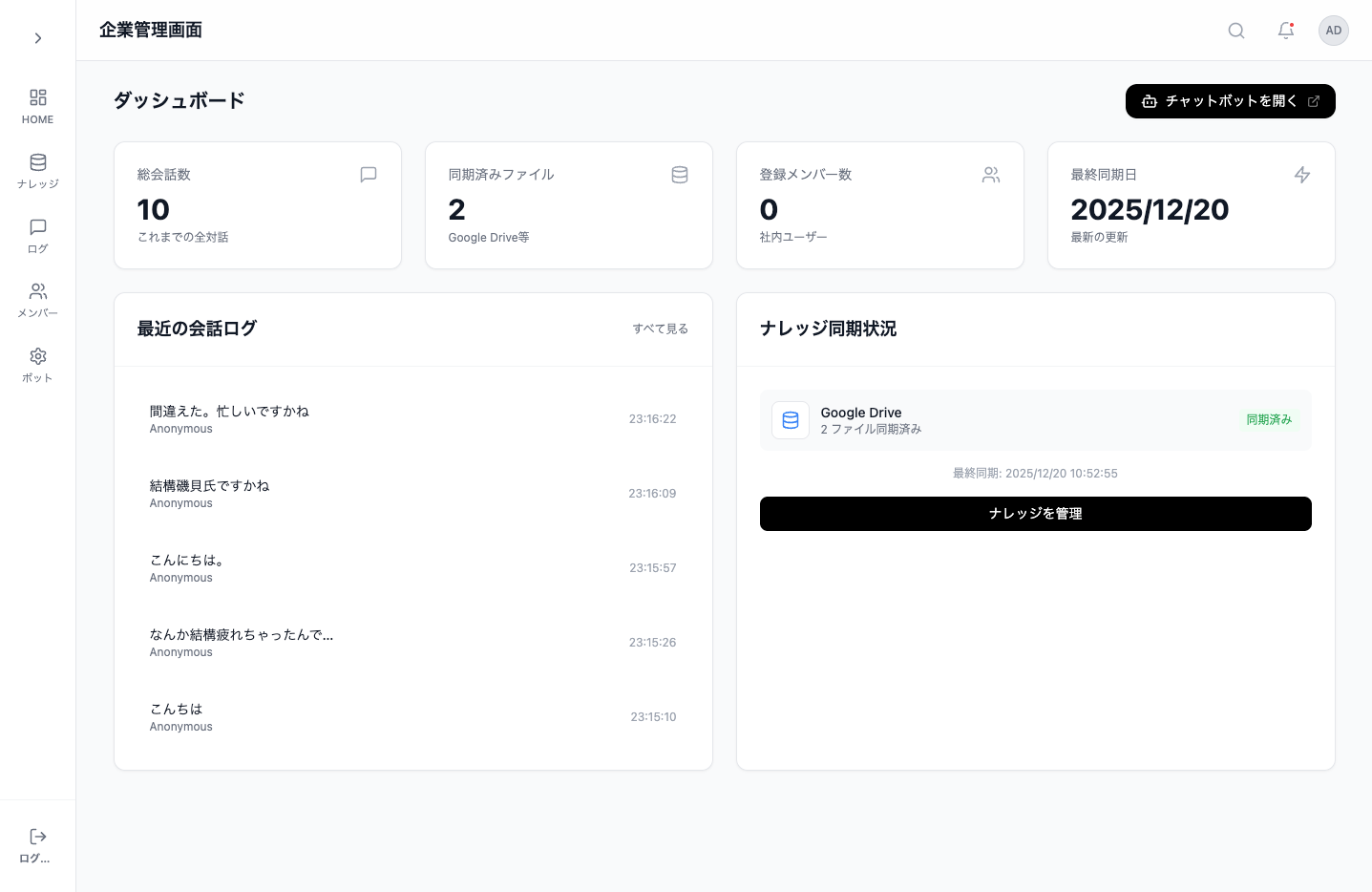Click the すべて見る link
Image resolution: width=1372 pixels, height=892 pixels.
(x=661, y=329)
